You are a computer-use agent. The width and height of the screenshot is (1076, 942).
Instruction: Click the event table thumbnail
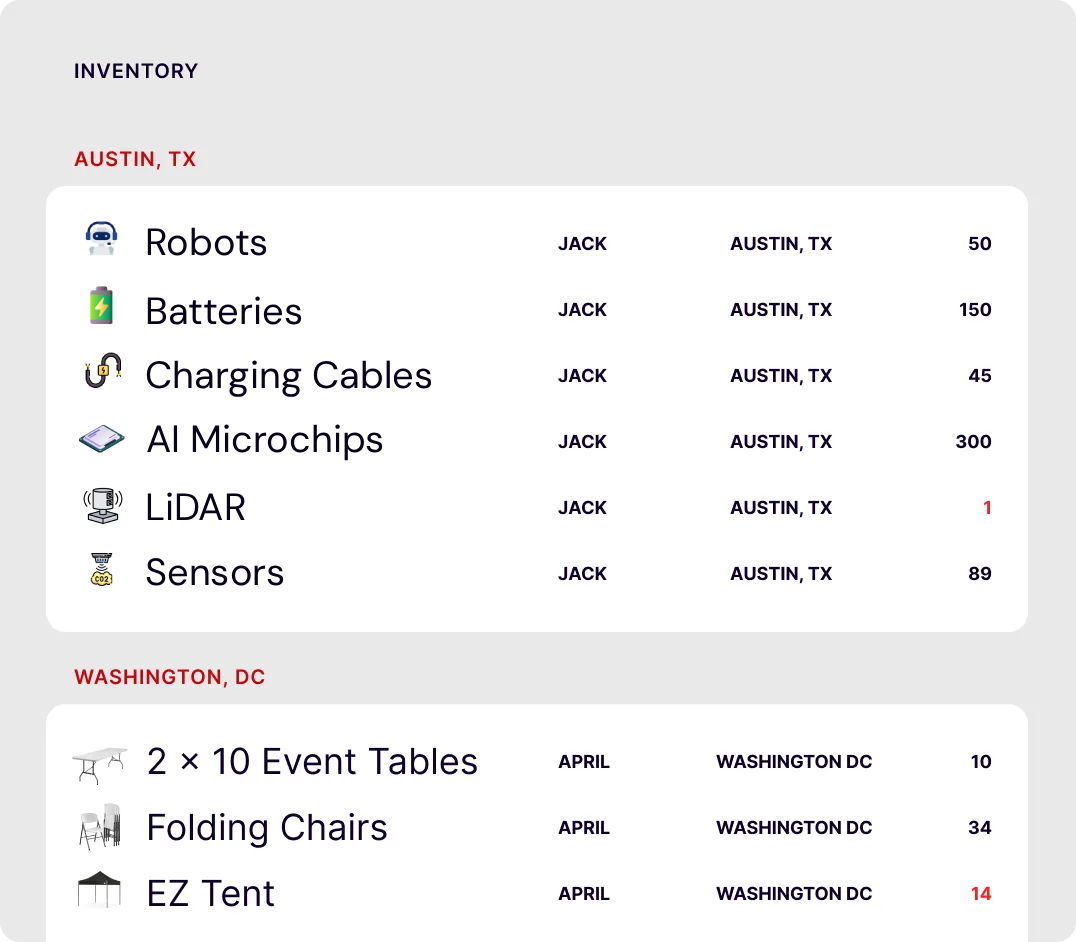coord(100,765)
